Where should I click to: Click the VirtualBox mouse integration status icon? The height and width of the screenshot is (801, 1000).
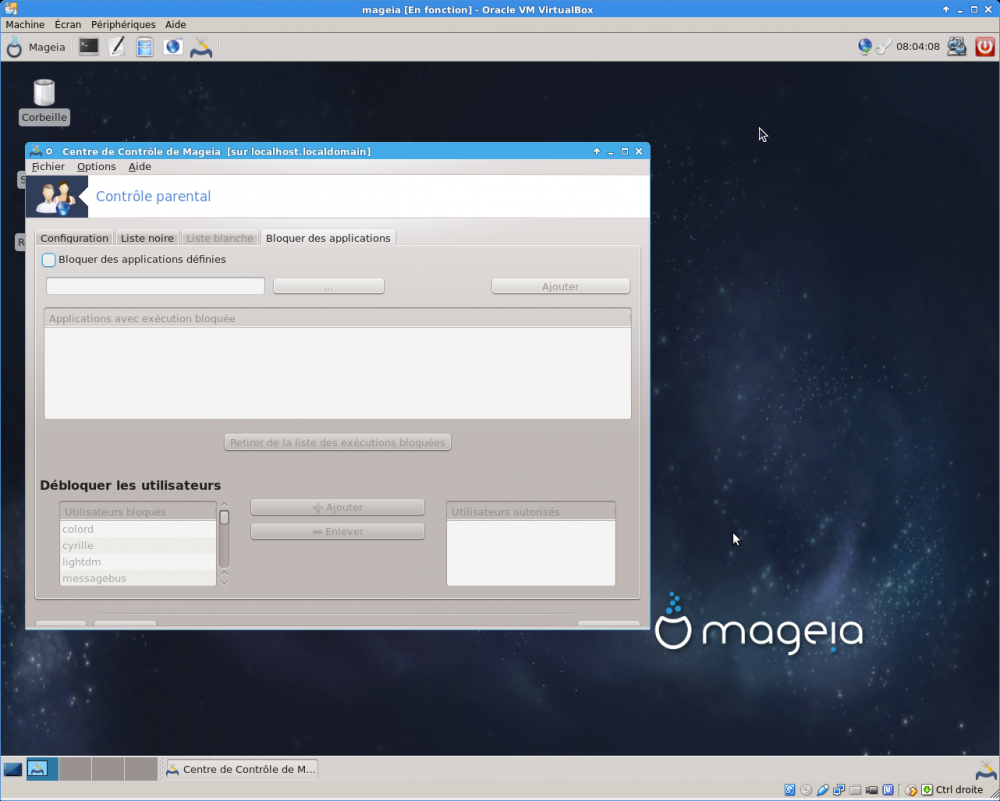pyautogui.click(x=912, y=790)
